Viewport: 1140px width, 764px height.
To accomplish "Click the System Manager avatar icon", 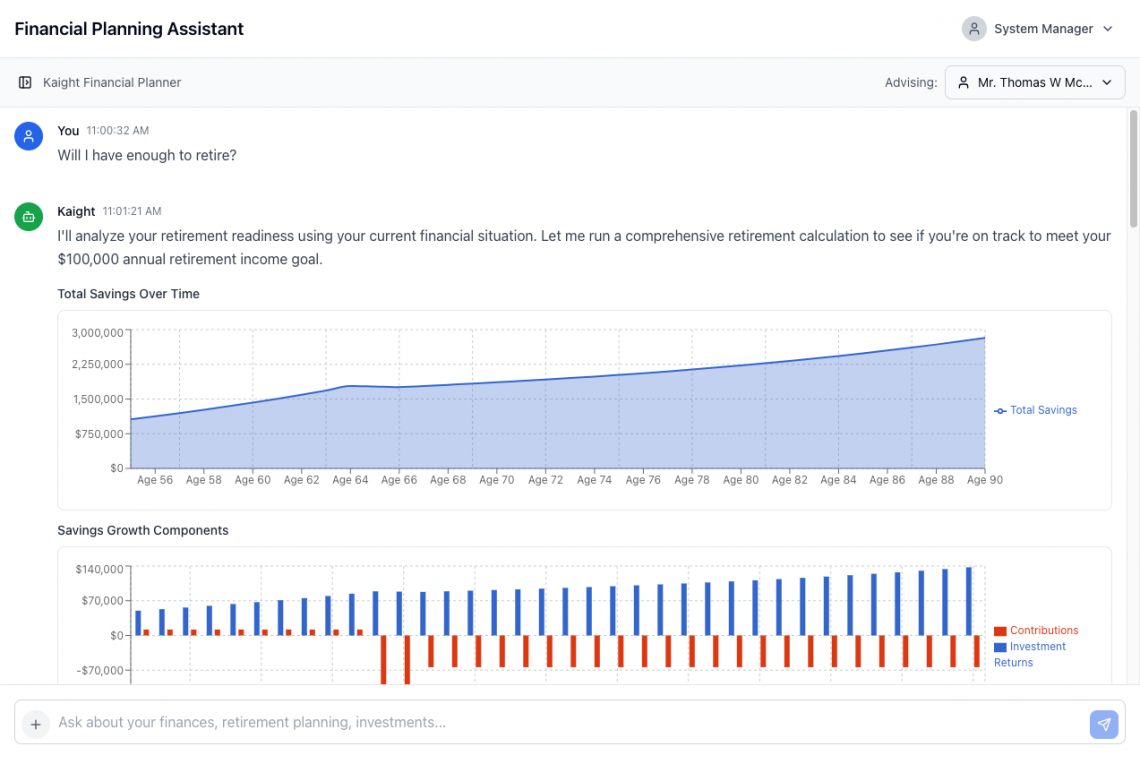I will [x=973, y=29].
